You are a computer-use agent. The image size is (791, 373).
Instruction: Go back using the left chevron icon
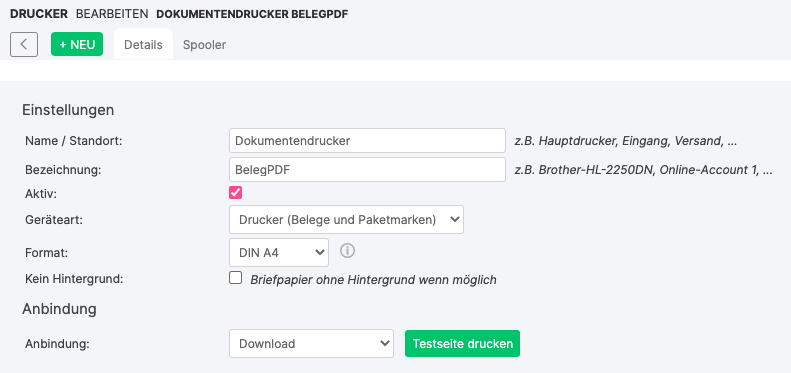[24, 44]
